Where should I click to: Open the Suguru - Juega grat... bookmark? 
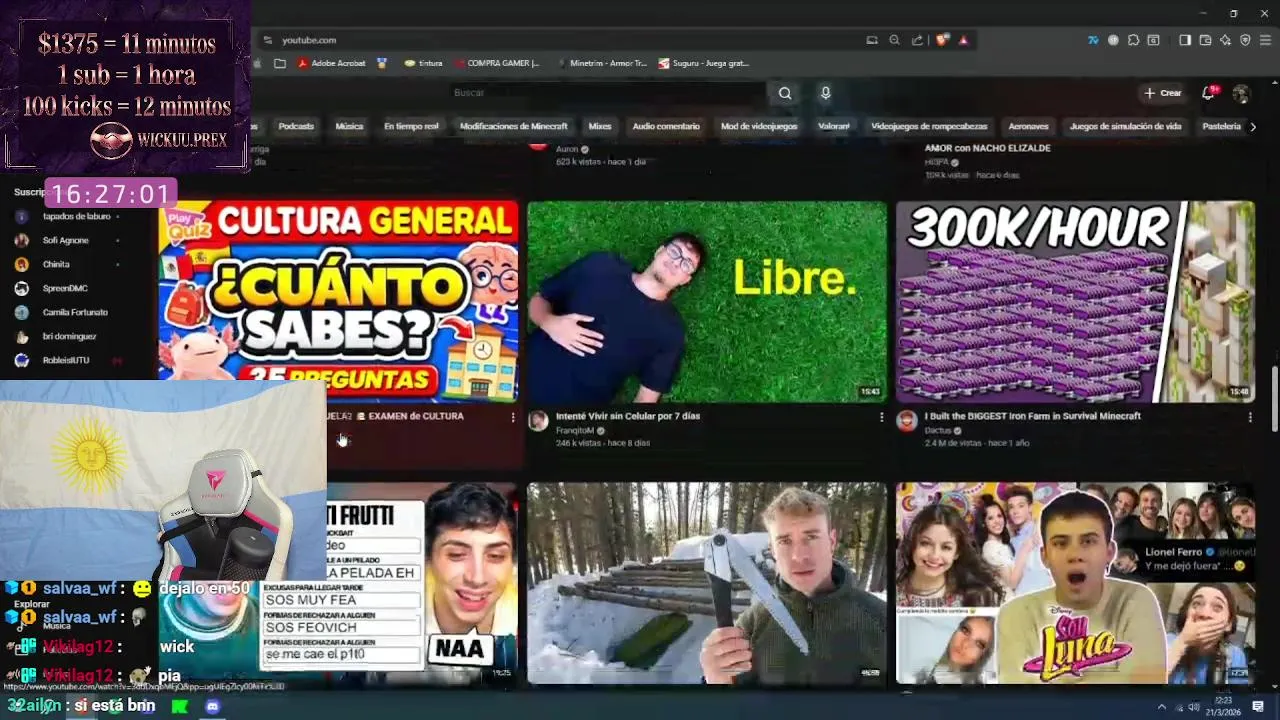(703, 63)
